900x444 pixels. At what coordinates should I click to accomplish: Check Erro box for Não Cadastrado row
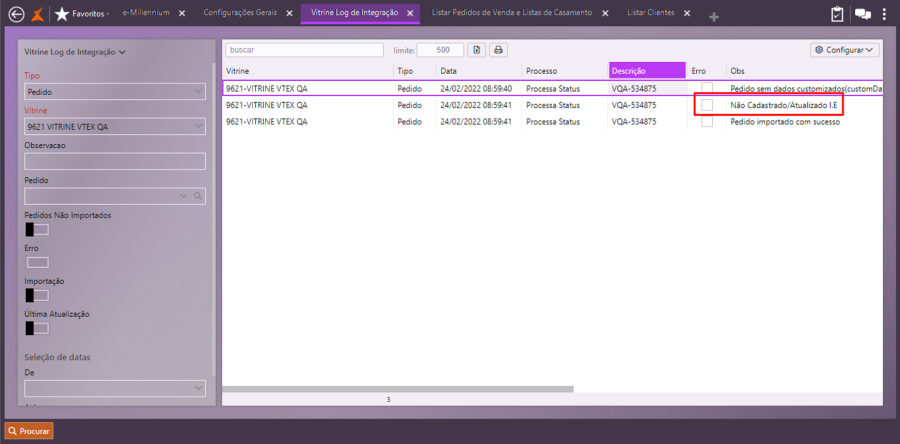point(707,105)
